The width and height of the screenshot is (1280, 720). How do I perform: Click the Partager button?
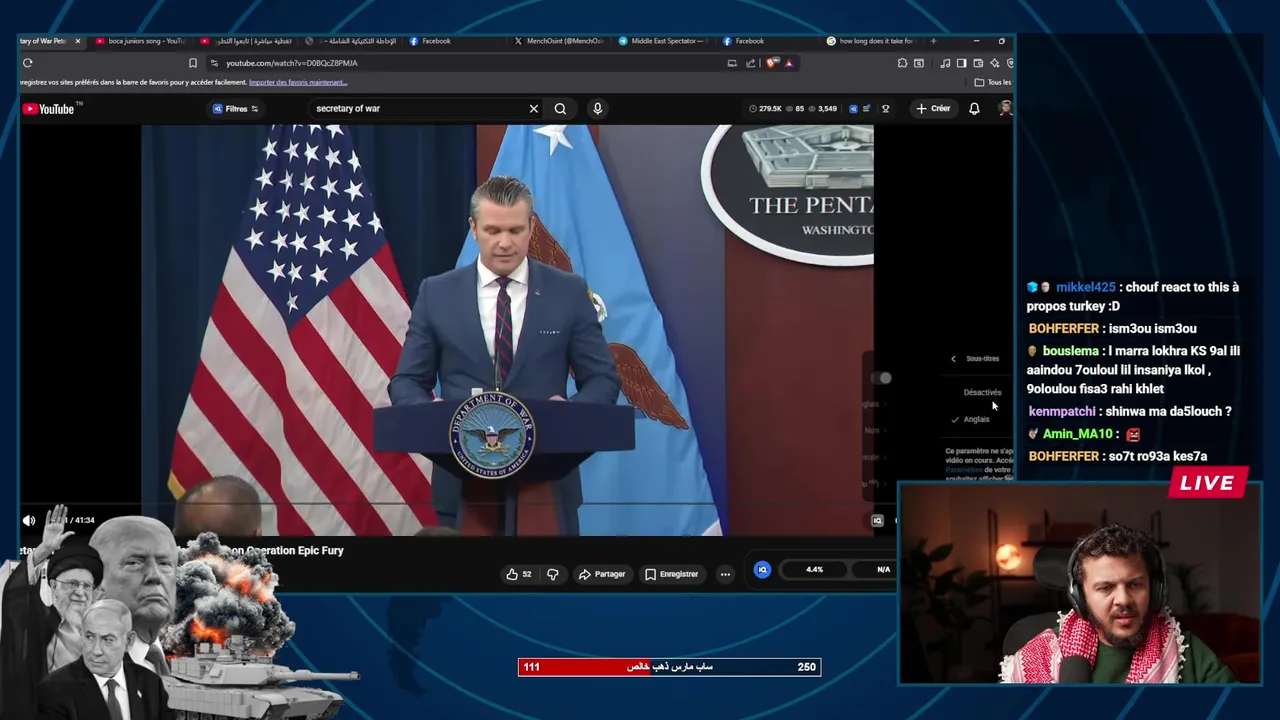(602, 574)
